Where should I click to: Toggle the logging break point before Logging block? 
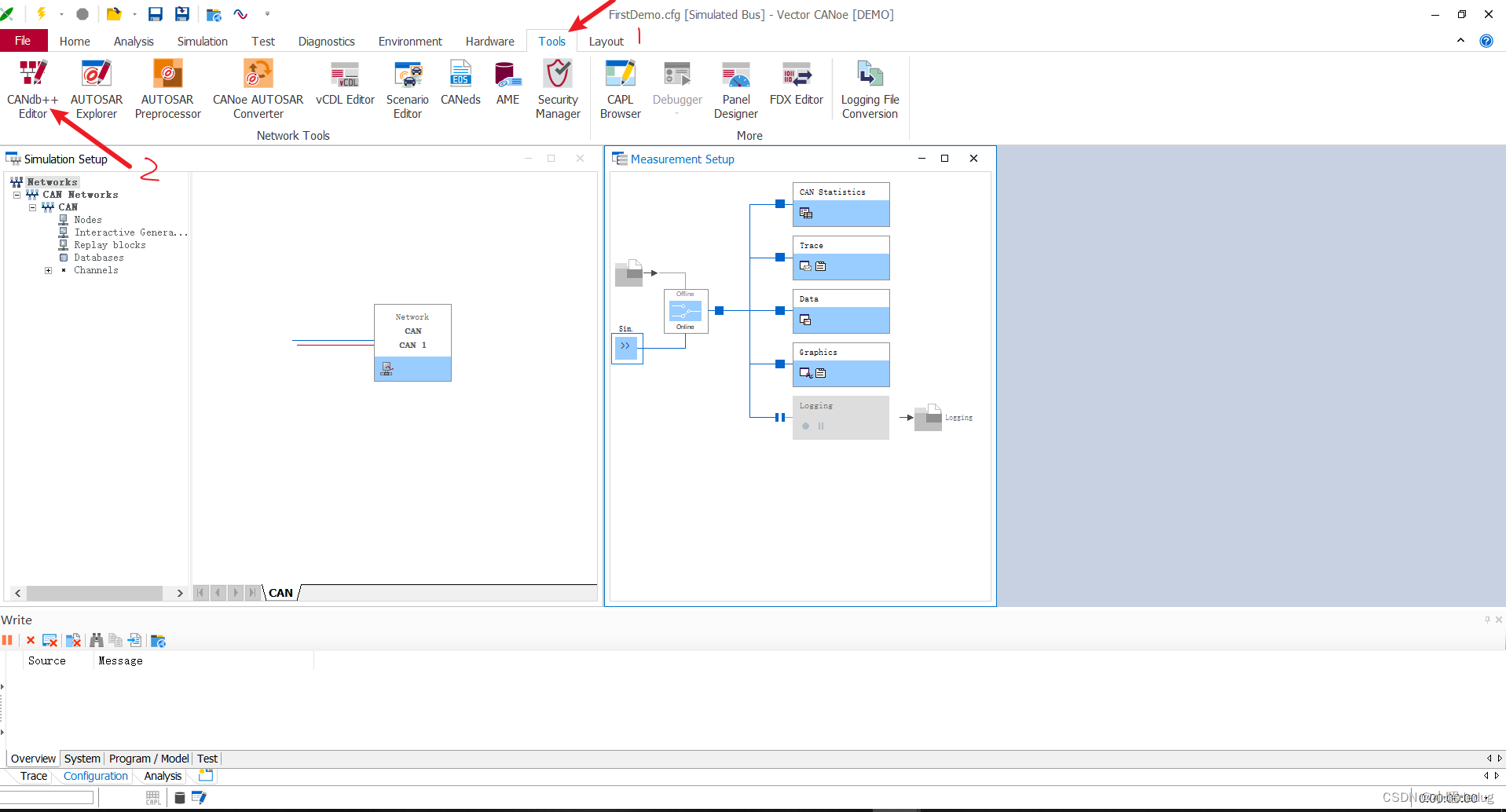(779, 417)
